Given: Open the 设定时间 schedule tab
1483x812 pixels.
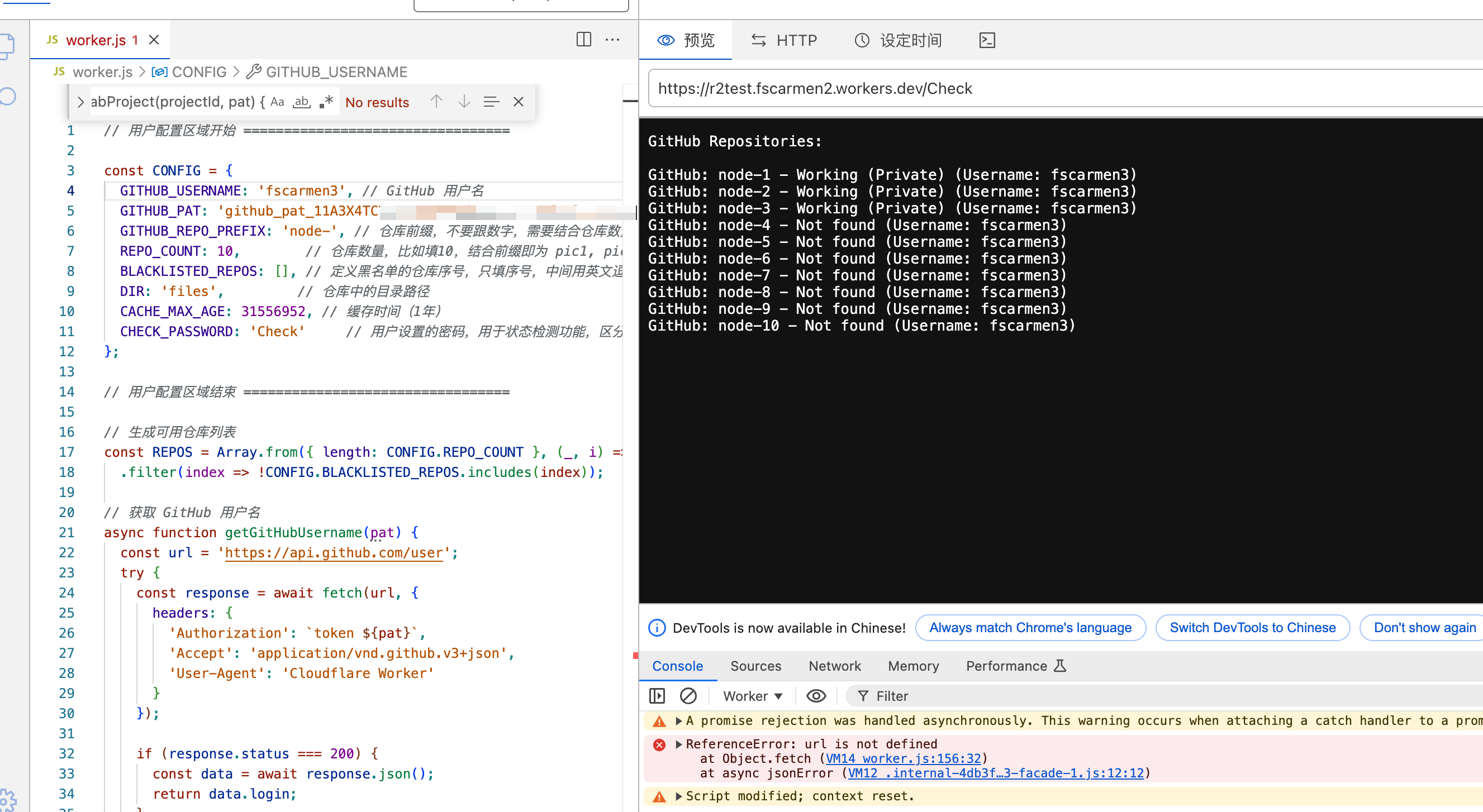Looking at the screenshot, I should [x=897, y=40].
